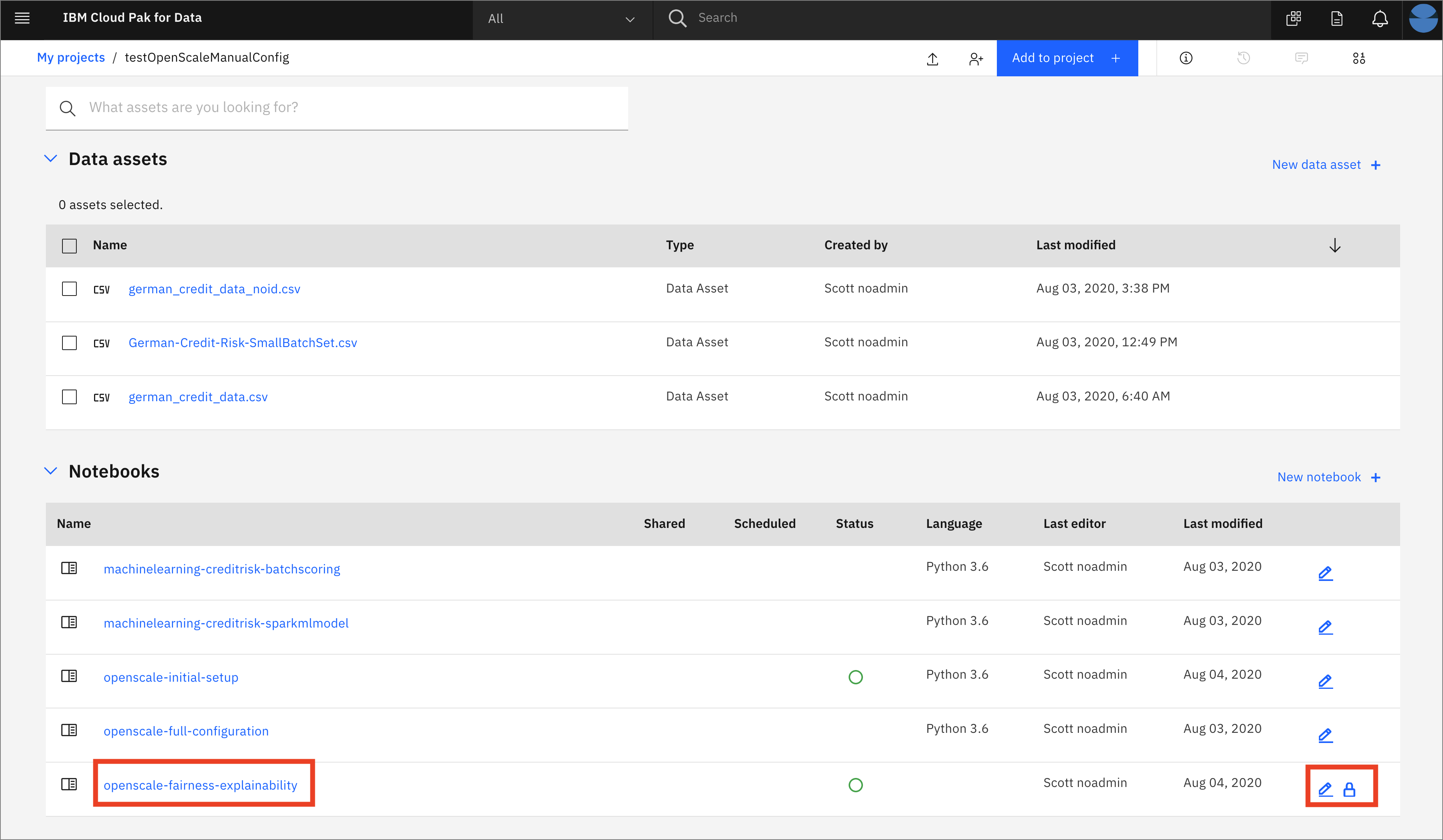Go to the My projects breadcrumb

coord(71,57)
